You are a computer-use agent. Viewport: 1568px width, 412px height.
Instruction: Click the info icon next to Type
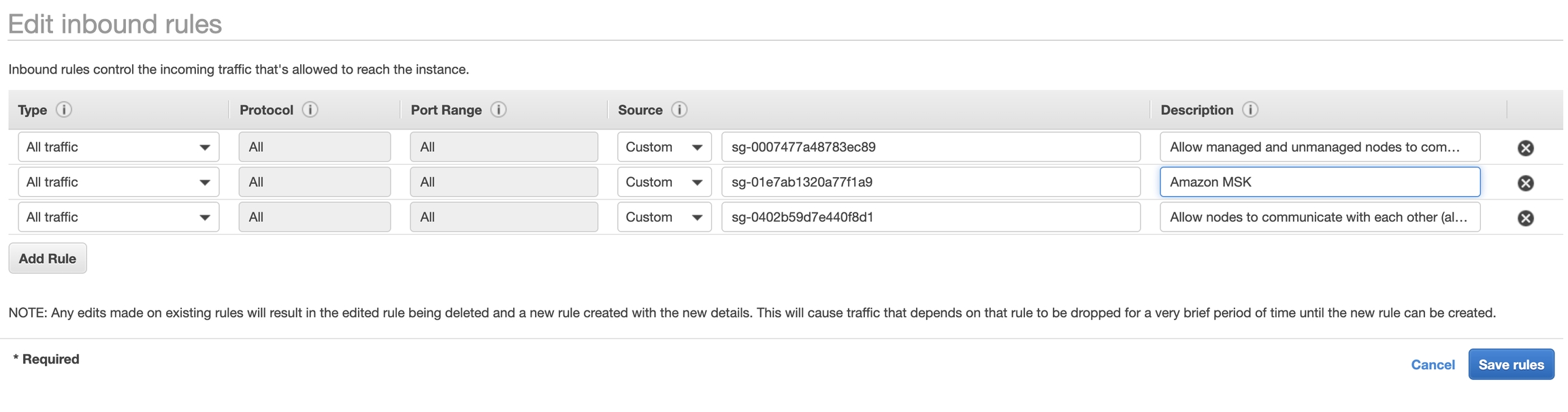pyautogui.click(x=64, y=110)
